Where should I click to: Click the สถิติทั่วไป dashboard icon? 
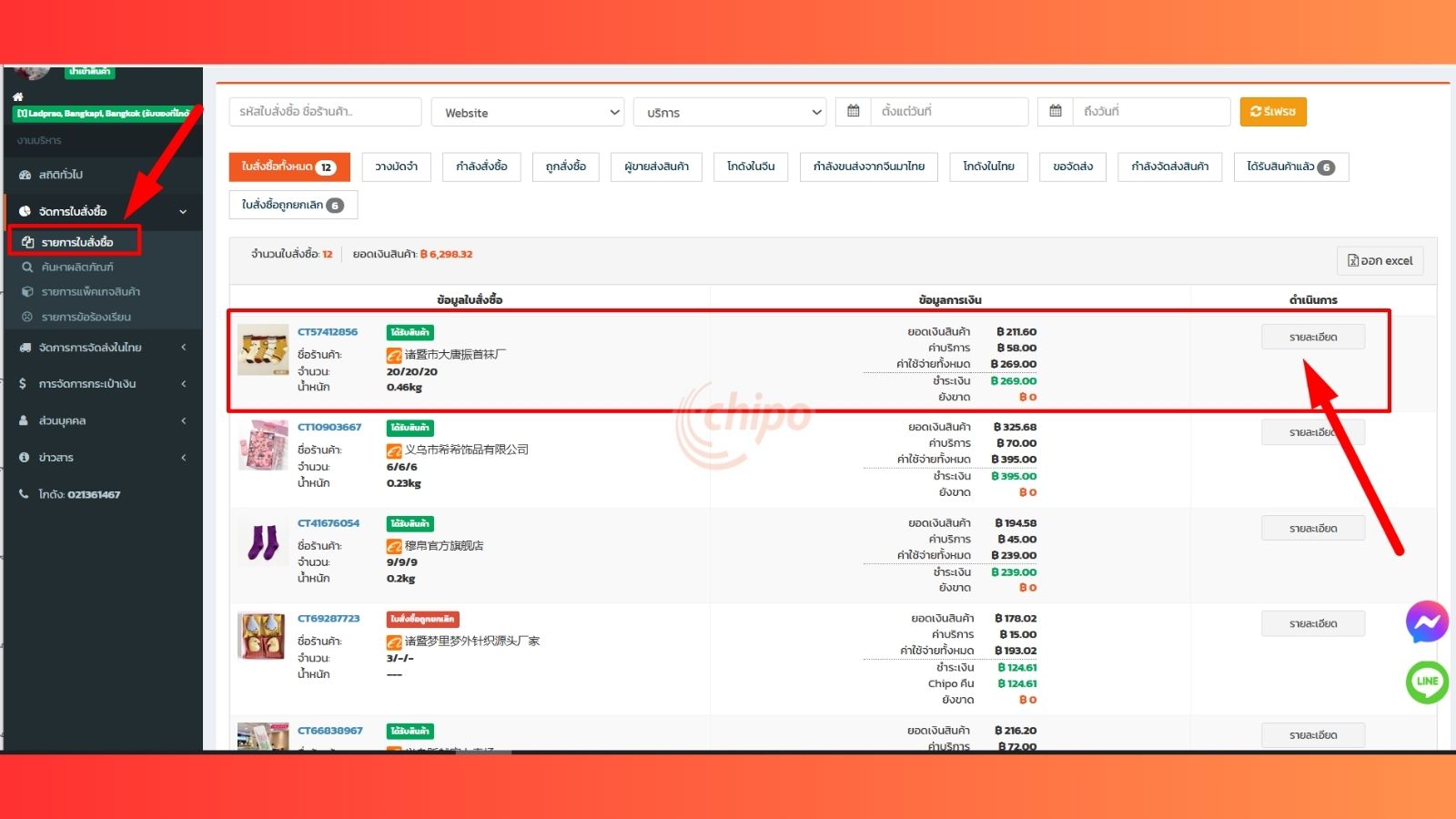click(25, 175)
